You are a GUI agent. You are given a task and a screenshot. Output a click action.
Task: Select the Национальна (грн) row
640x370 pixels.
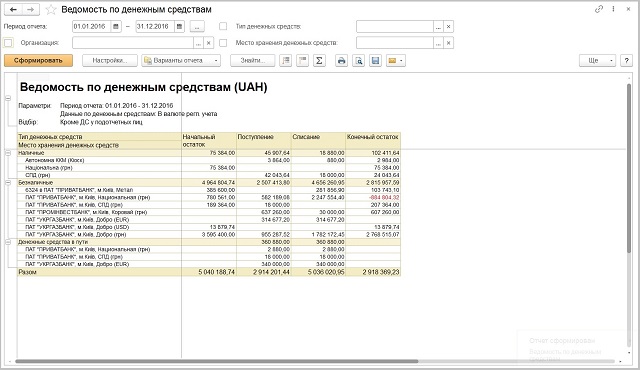tap(209, 168)
